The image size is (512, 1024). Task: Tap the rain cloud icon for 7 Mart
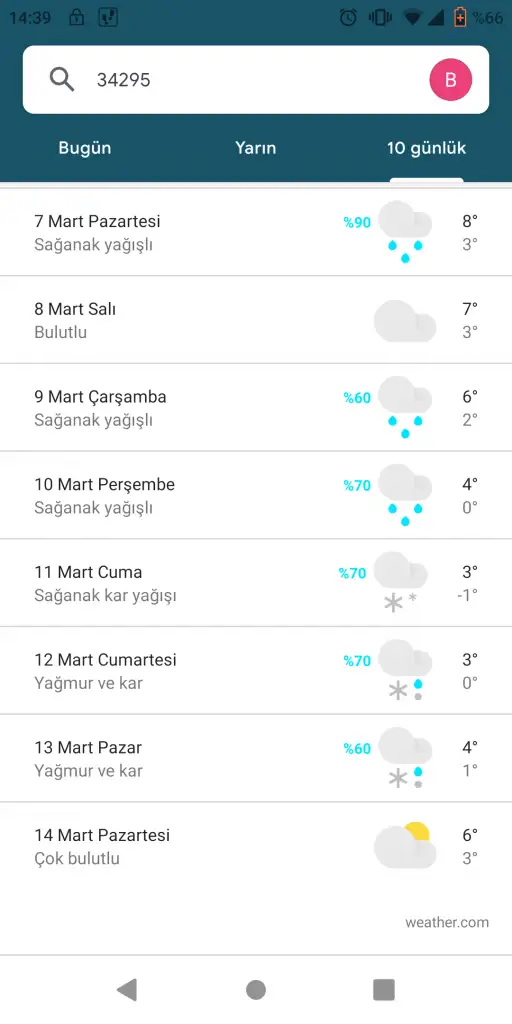click(405, 232)
